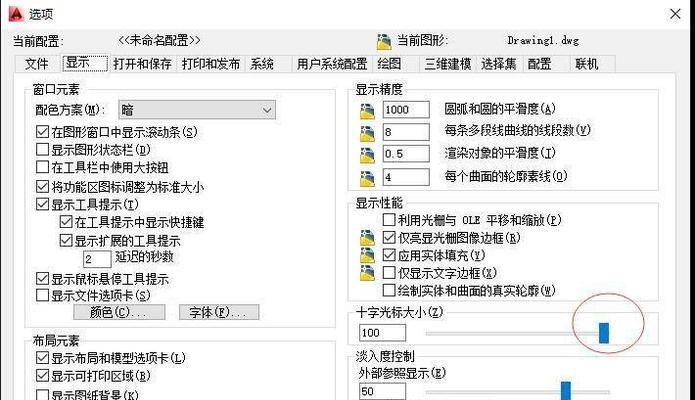Toggle 显示布局和模型选项卡 checkbox

[x=42, y=357]
